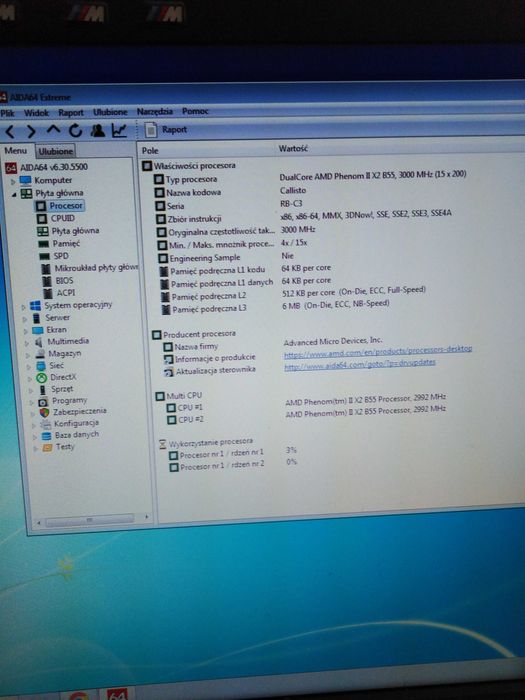The image size is (525, 700).
Task: Expand the Ekran node arrow
Action: click(25, 331)
